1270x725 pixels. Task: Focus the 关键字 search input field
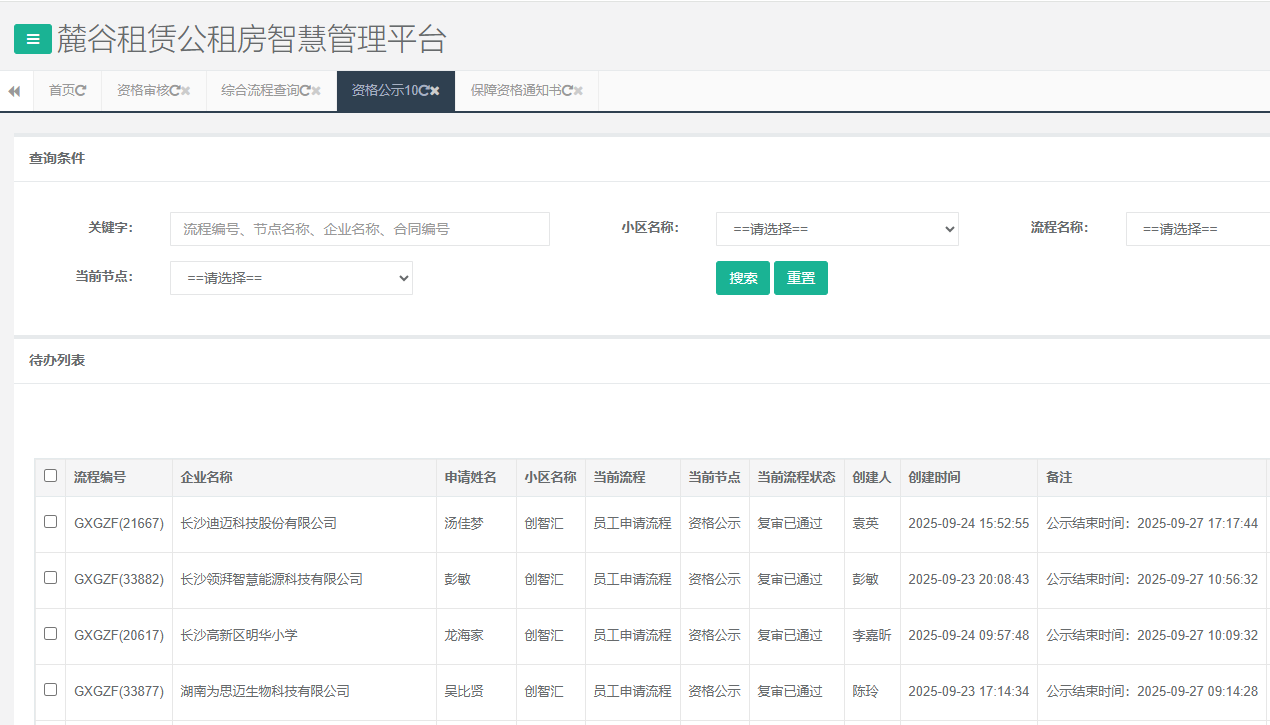tap(359, 229)
